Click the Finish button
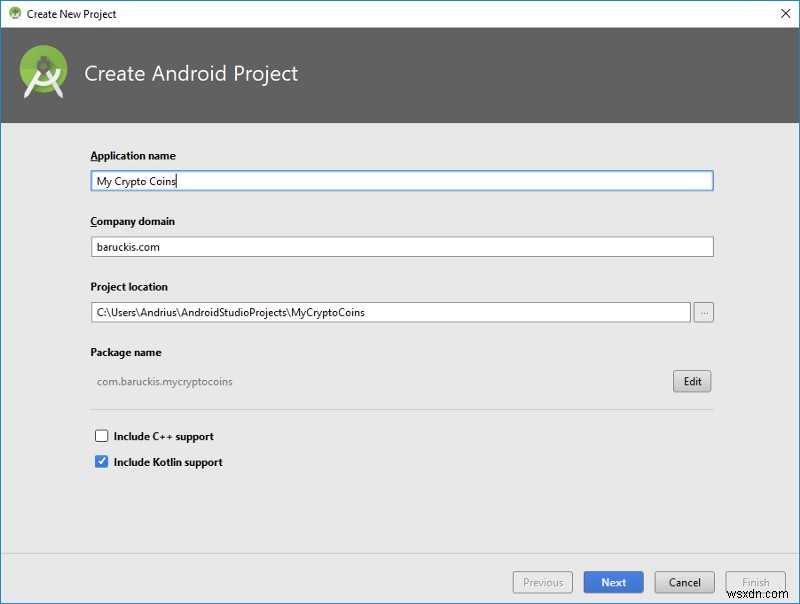800x604 pixels. 756,582
